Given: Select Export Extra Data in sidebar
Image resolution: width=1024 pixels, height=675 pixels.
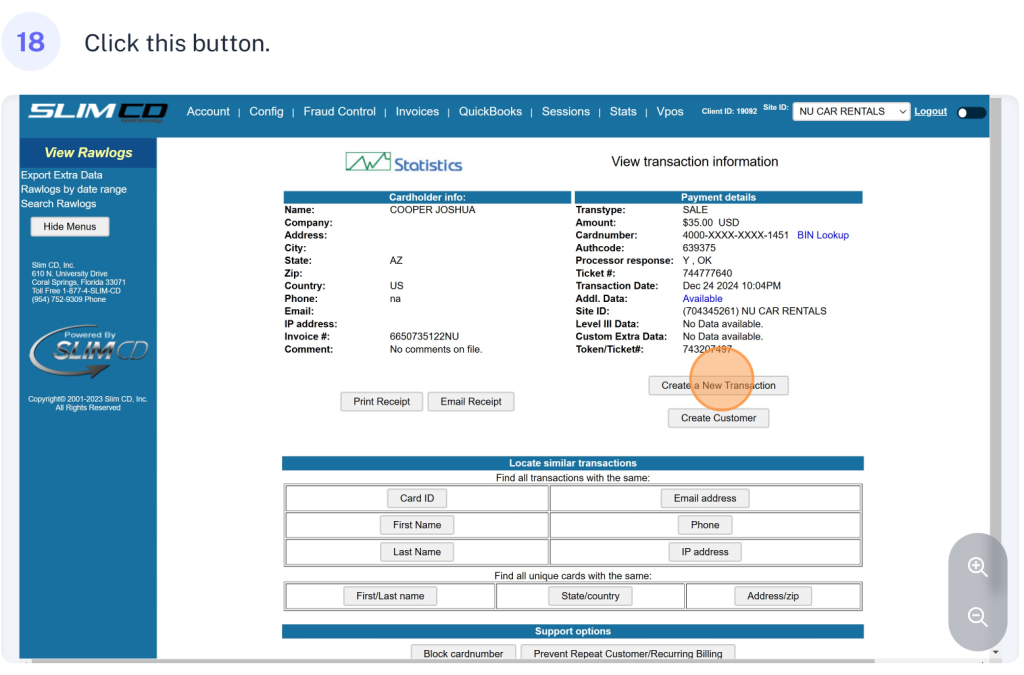Looking at the screenshot, I should [x=62, y=175].
